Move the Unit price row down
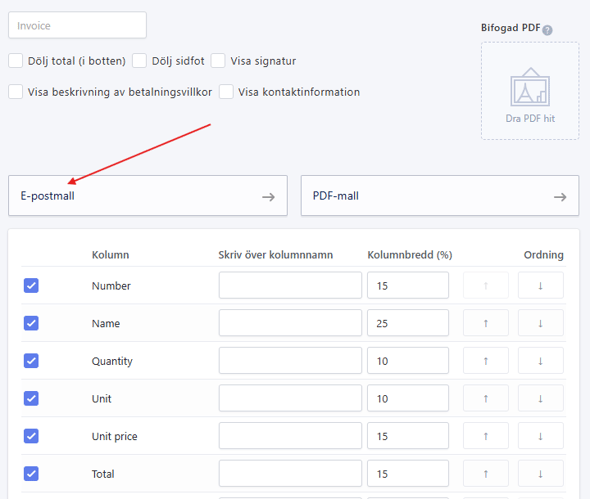The width and height of the screenshot is (590, 499). pos(540,436)
